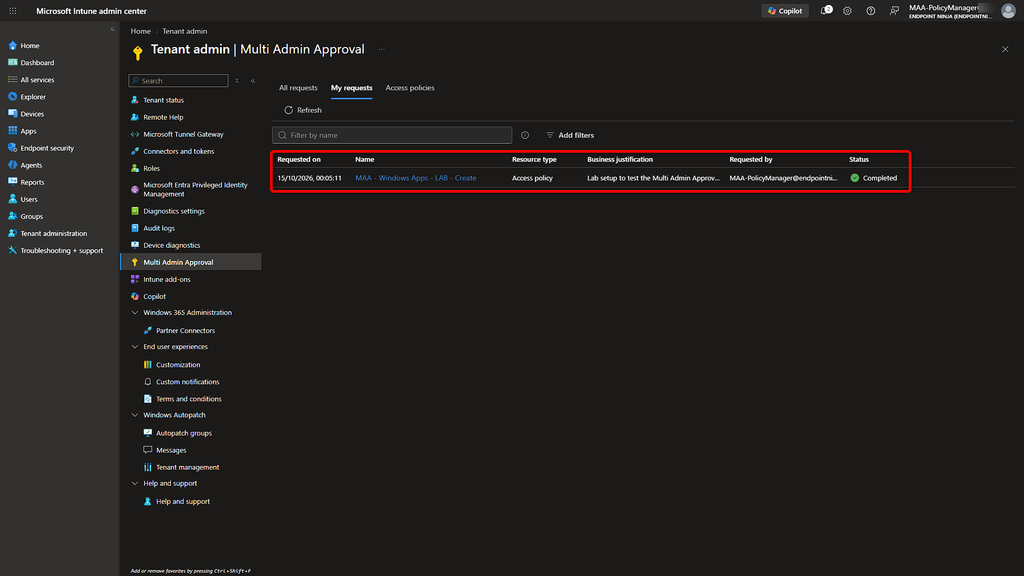
Task: Open Explorer in left navigation
Action: (x=33, y=97)
